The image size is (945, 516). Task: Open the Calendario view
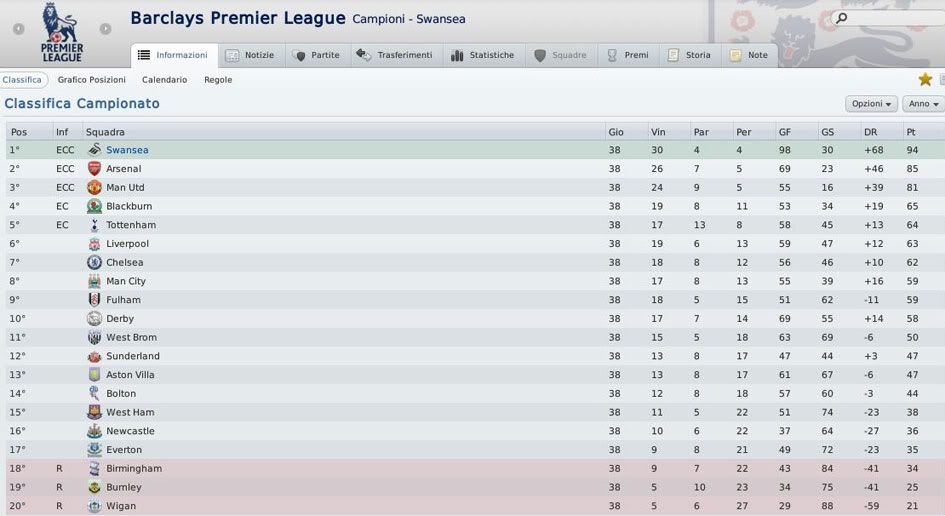164,80
